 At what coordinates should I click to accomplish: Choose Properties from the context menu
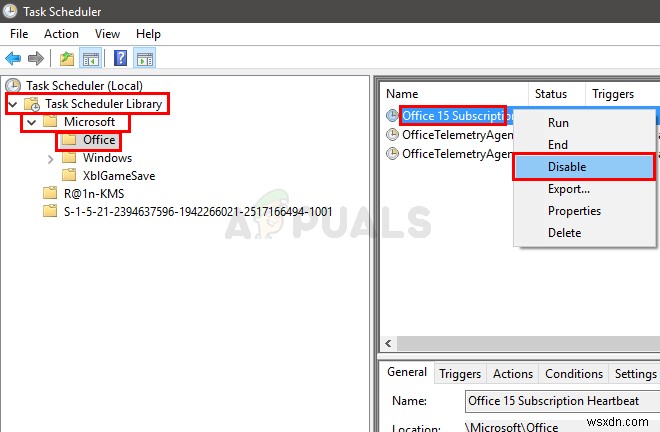(x=584, y=211)
